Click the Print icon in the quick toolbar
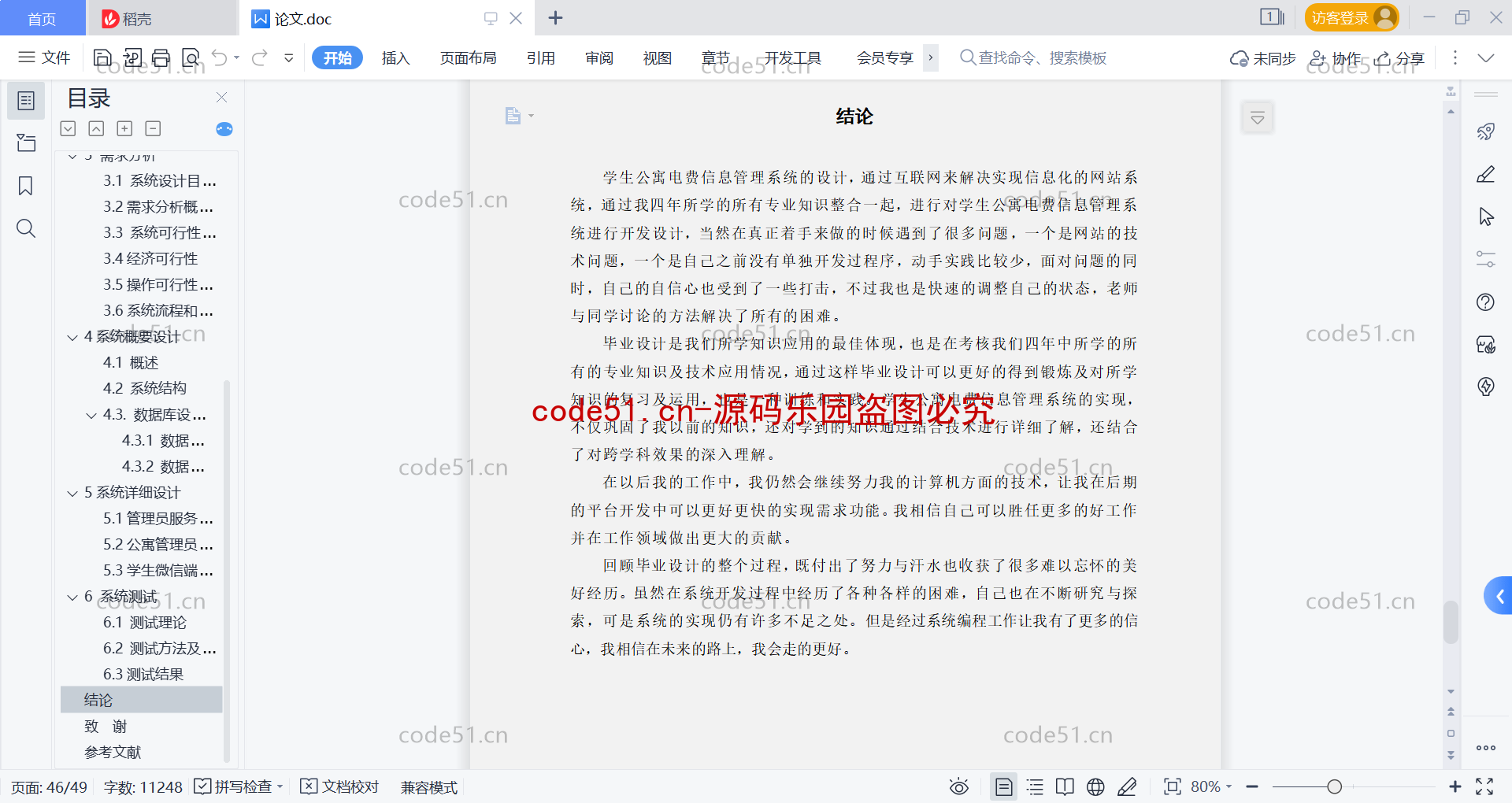Viewport: 1512px width, 803px height. pos(161,57)
